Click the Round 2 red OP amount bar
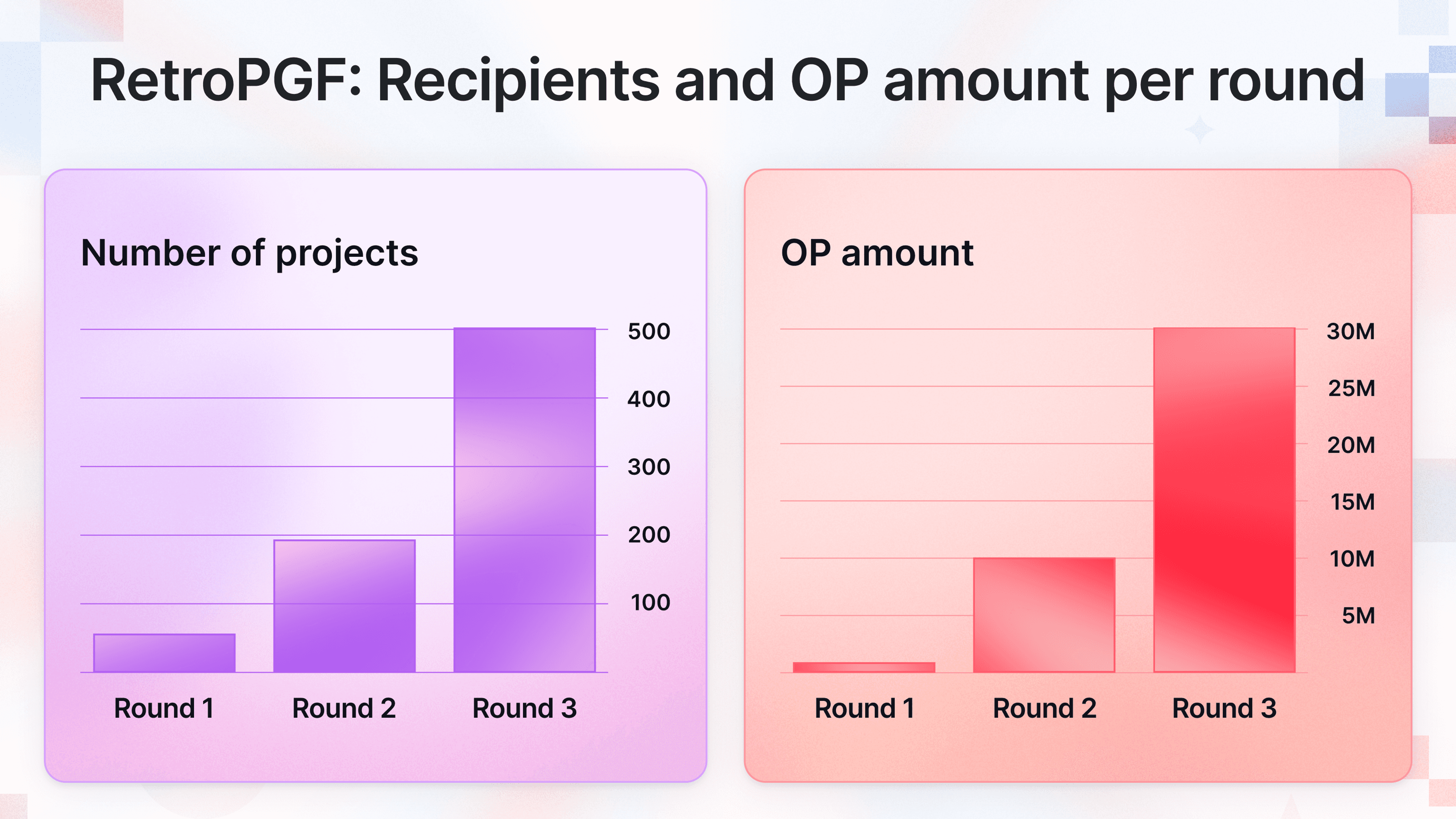 pyautogui.click(x=1044, y=615)
